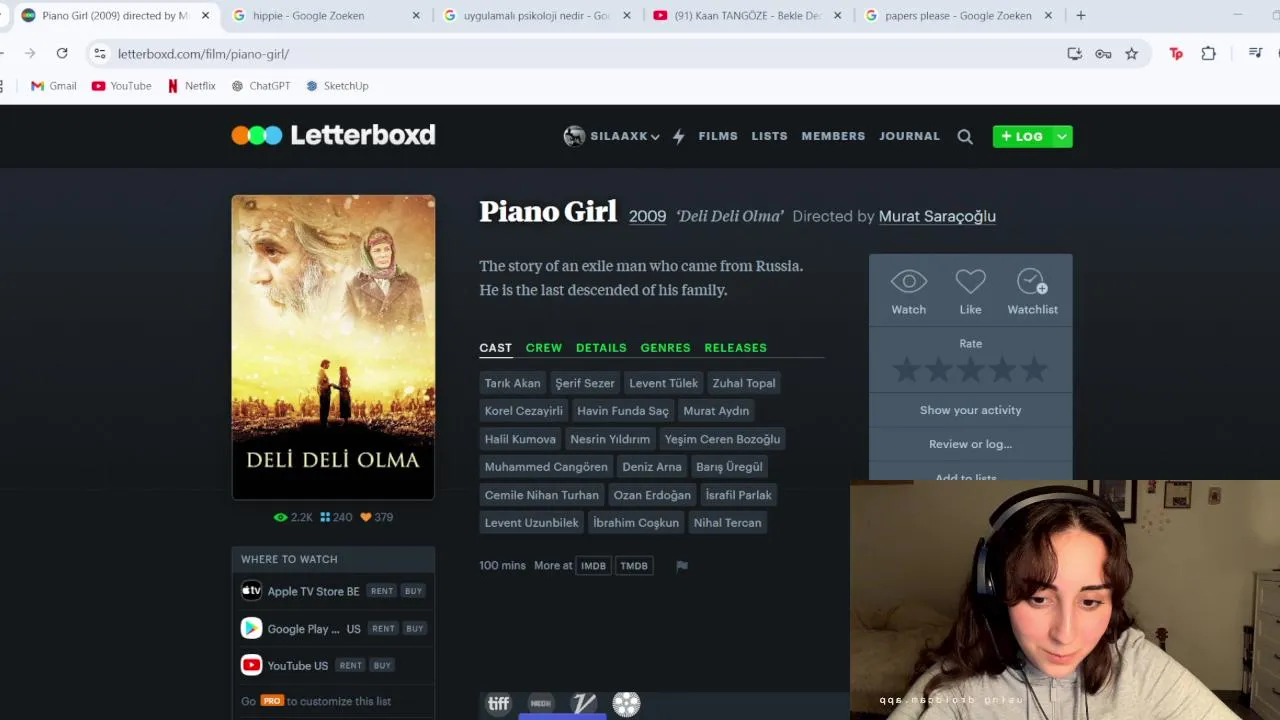Open YouTube bookmark
Viewport: 1280px width, 720px height.
point(121,86)
